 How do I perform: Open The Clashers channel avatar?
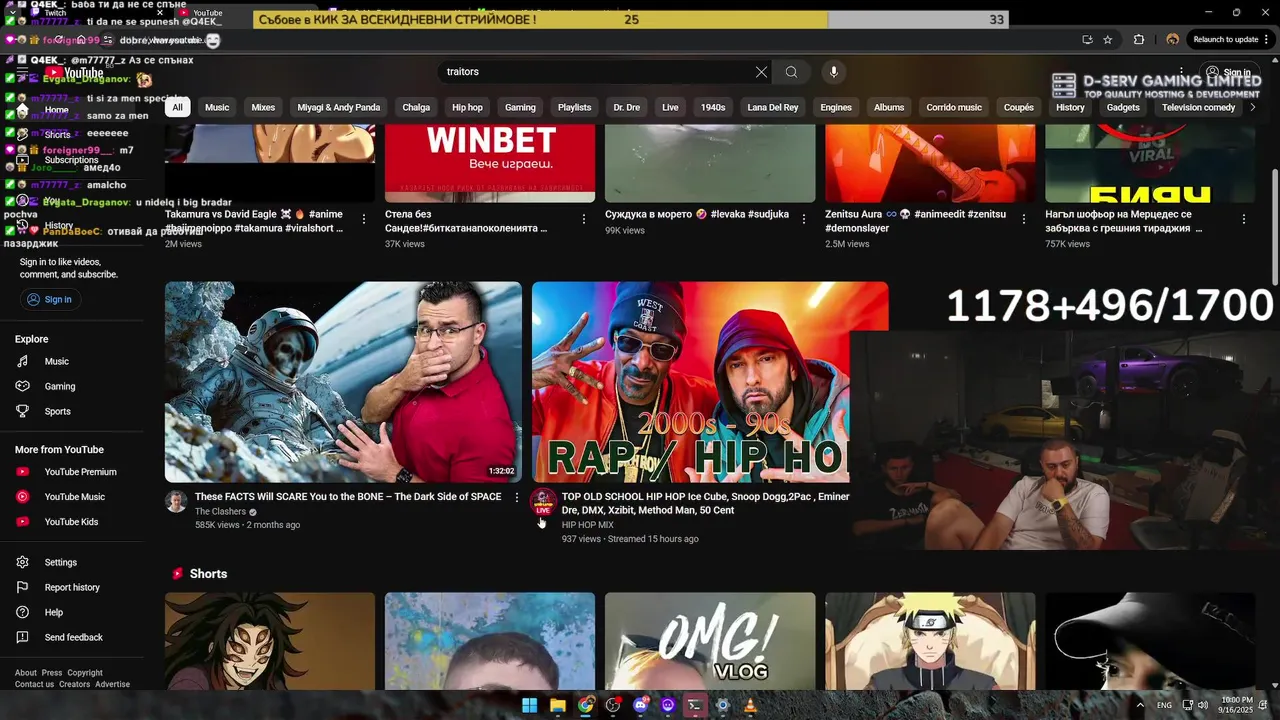pyautogui.click(x=176, y=502)
